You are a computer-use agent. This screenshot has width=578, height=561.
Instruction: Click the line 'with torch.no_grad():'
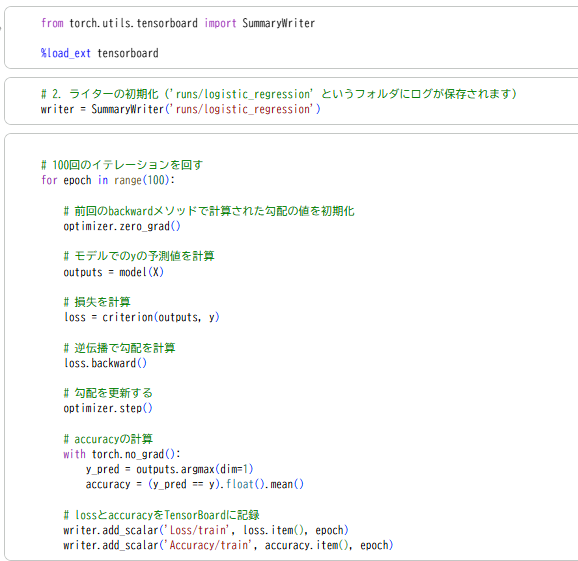pyautogui.click(x=122, y=454)
